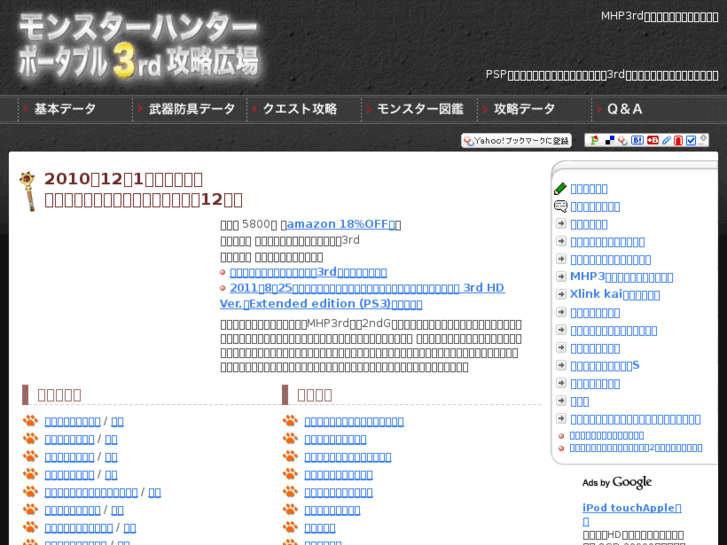Open the モンスター図鑑 menu
This screenshot has height=545, width=727.
click(x=420, y=109)
